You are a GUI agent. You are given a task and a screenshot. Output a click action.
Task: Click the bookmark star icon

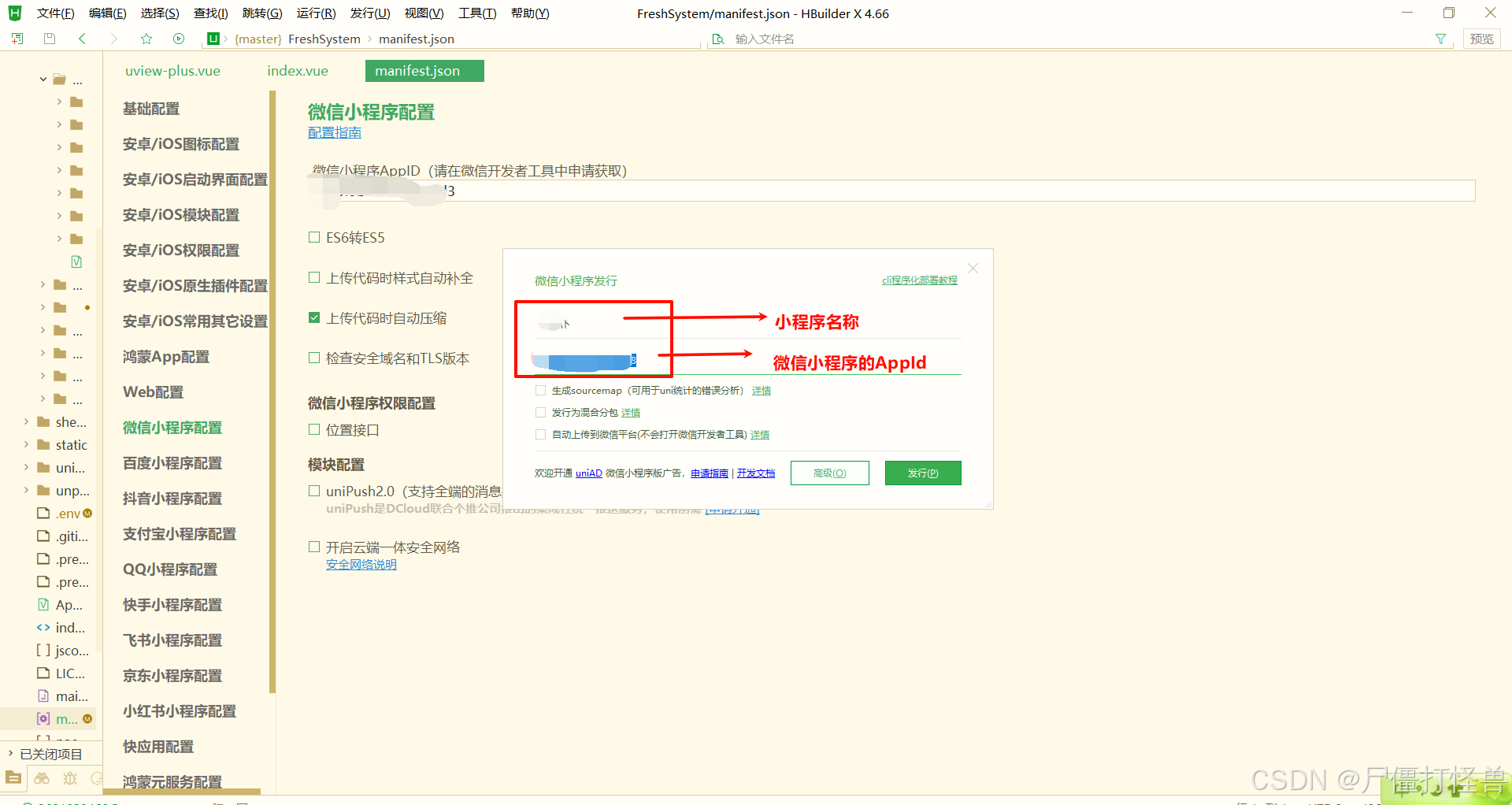146,39
